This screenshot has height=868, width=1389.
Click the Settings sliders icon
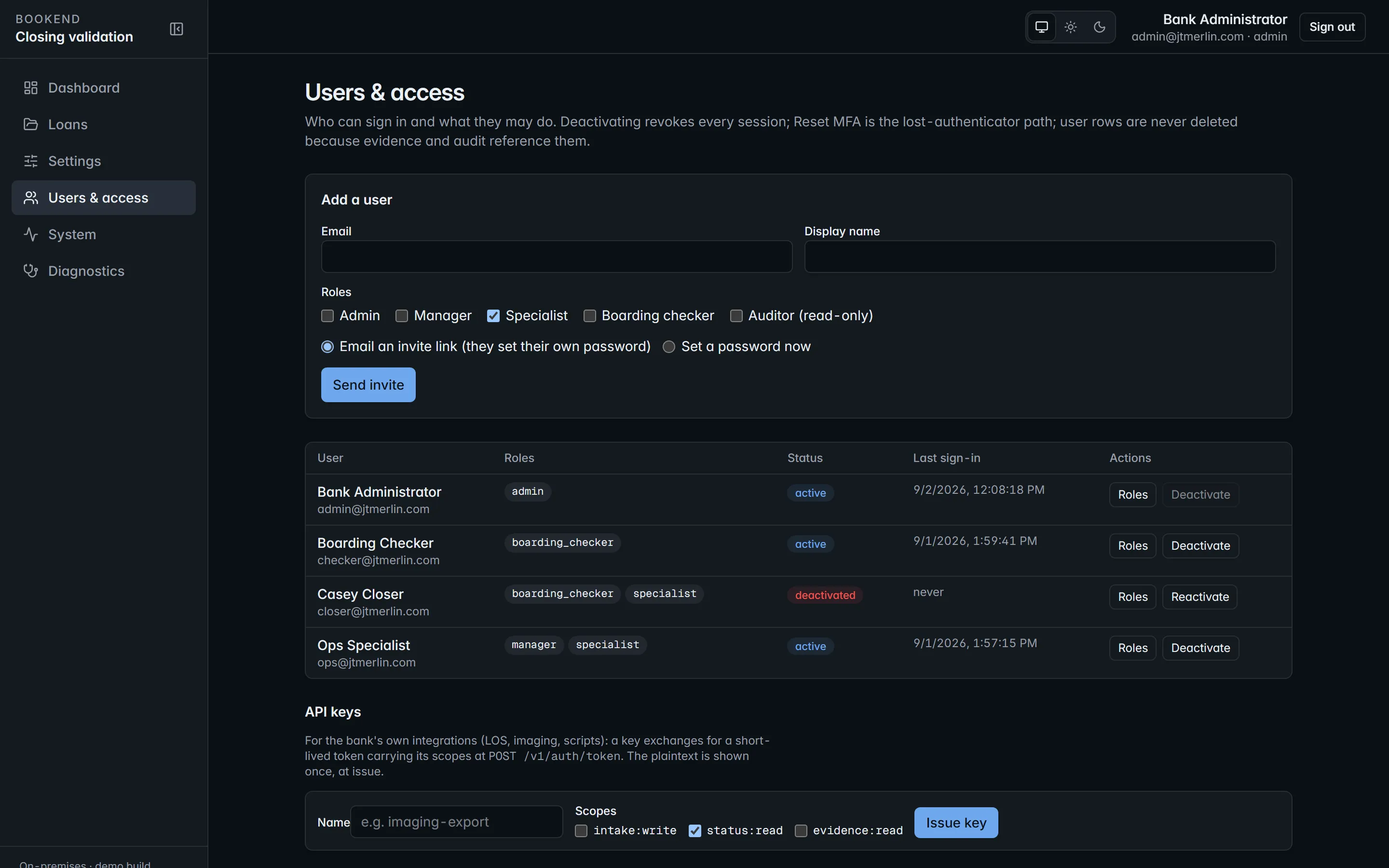pyautogui.click(x=30, y=162)
